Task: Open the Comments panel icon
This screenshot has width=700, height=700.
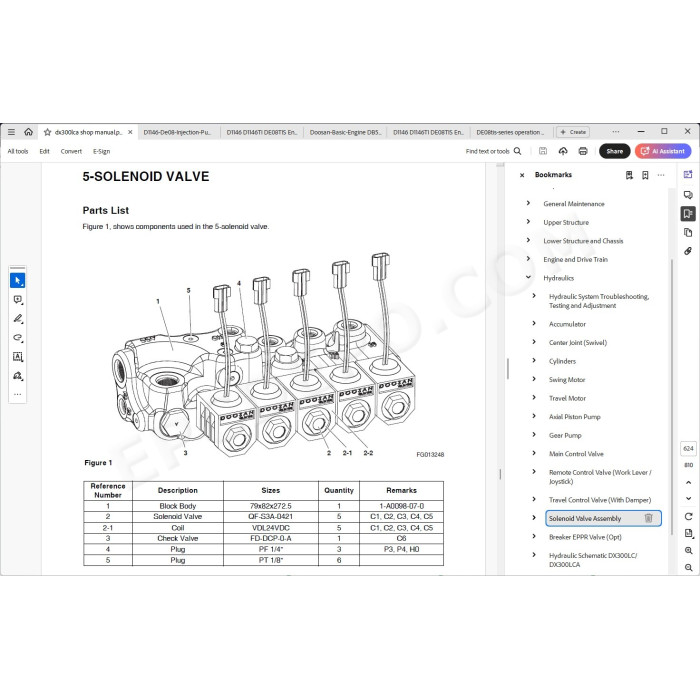Action: pos(688,195)
